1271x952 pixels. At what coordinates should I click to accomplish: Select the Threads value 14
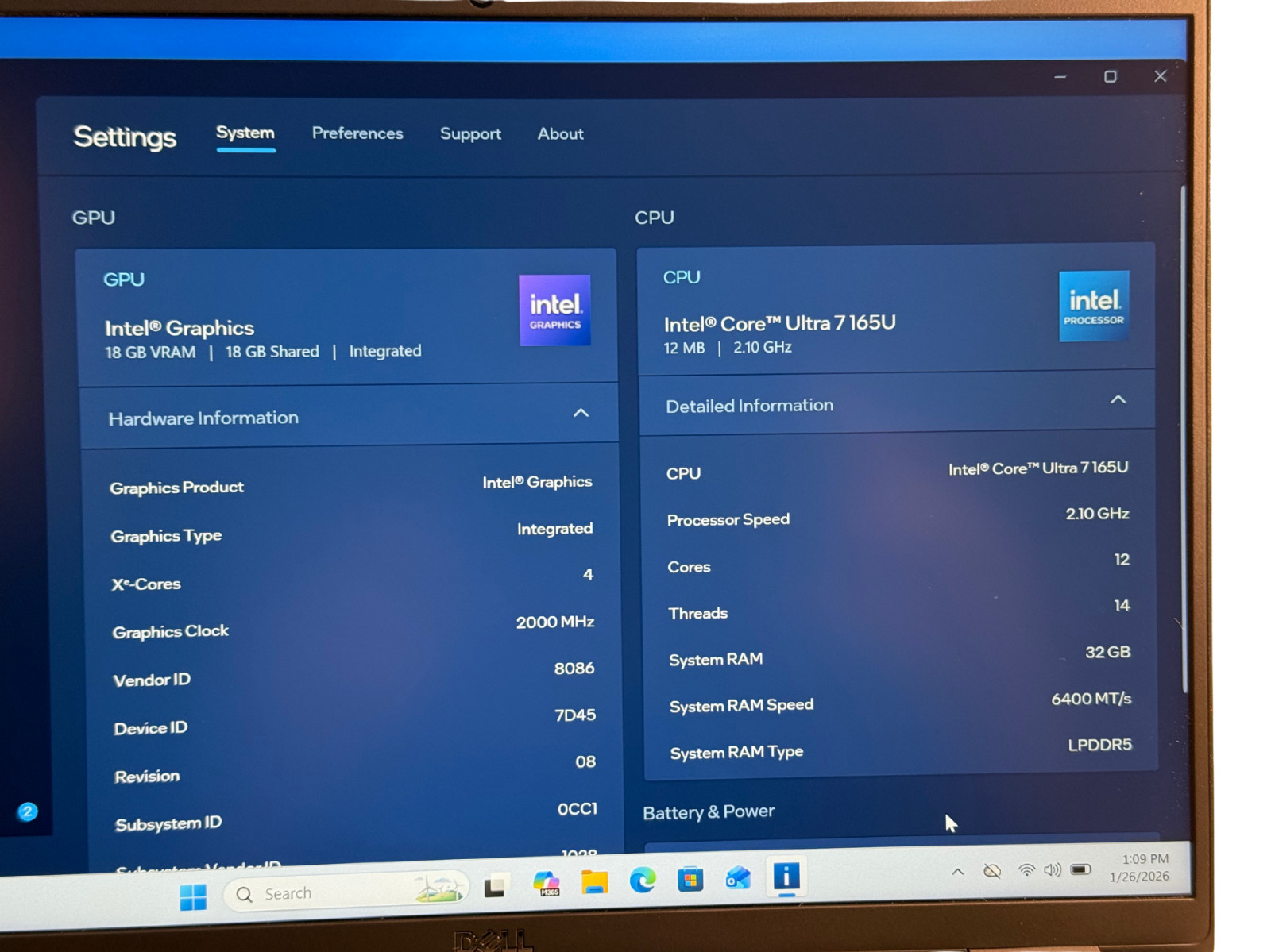[1122, 605]
